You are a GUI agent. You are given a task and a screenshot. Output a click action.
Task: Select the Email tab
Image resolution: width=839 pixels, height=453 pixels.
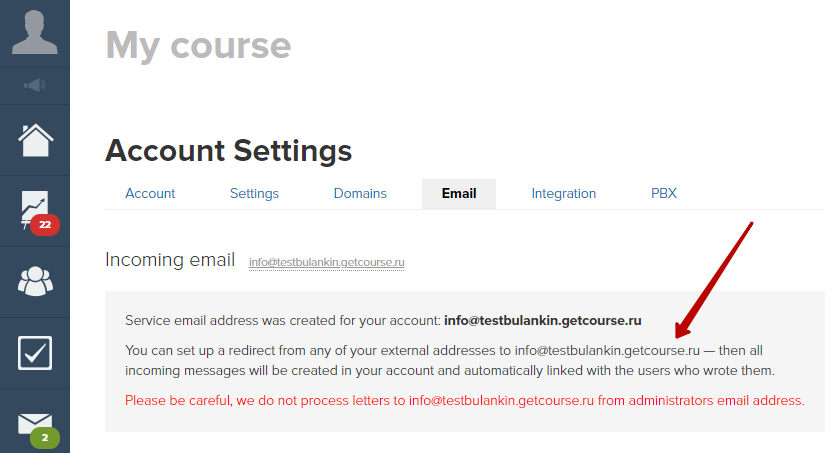pos(459,194)
